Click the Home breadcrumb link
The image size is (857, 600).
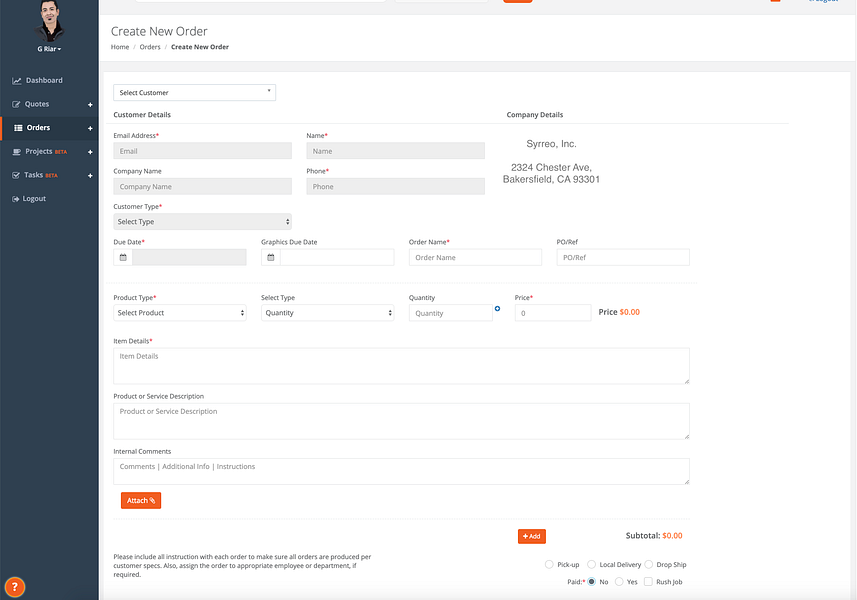click(x=120, y=47)
